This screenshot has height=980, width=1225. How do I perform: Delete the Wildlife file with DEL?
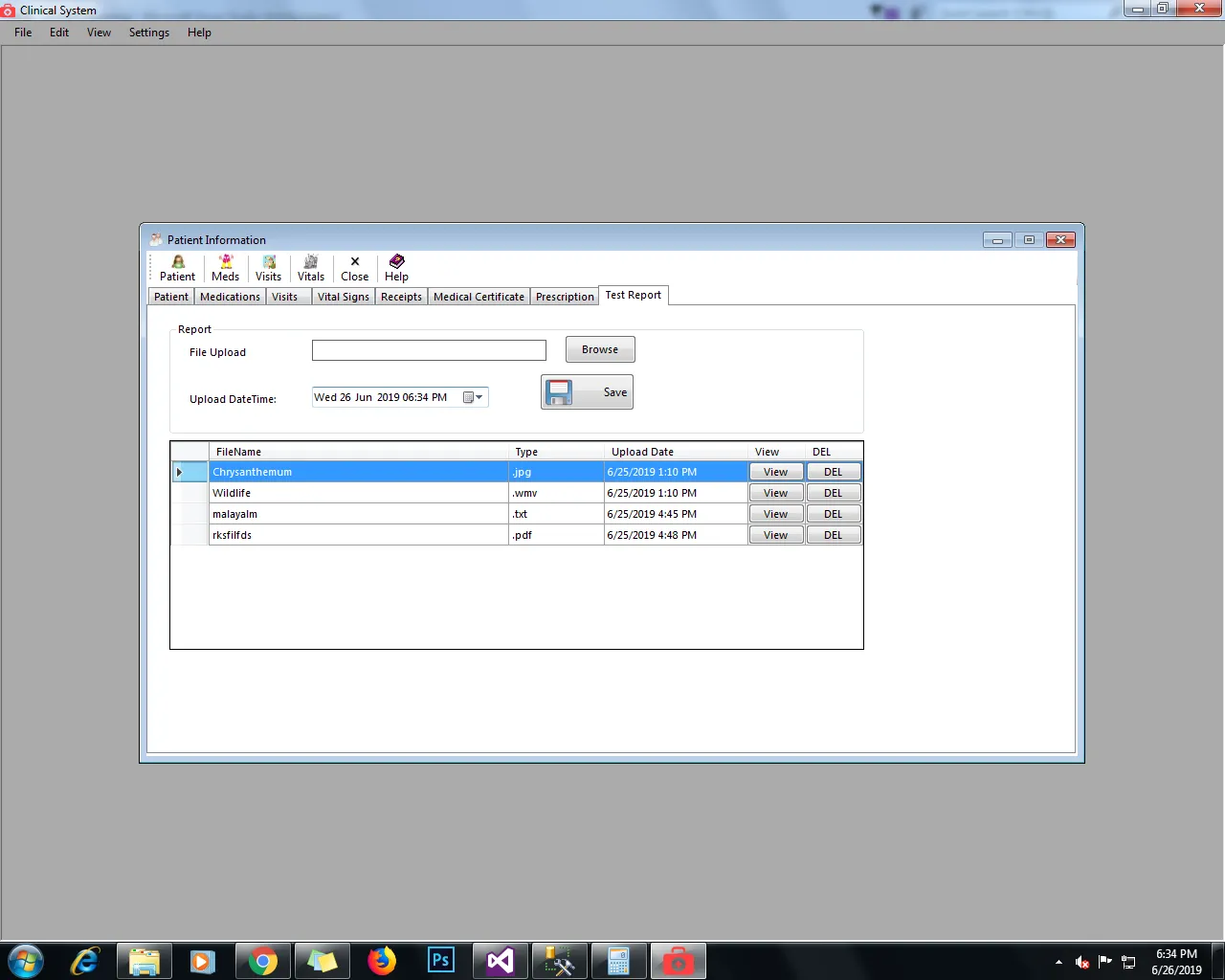pyautogui.click(x=834, y=493)
